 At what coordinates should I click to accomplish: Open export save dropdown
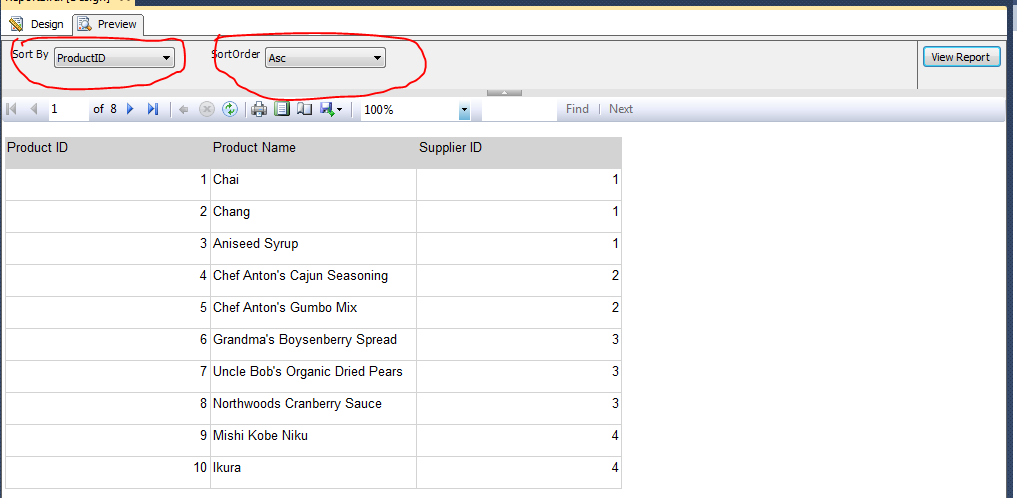(331, 110)
